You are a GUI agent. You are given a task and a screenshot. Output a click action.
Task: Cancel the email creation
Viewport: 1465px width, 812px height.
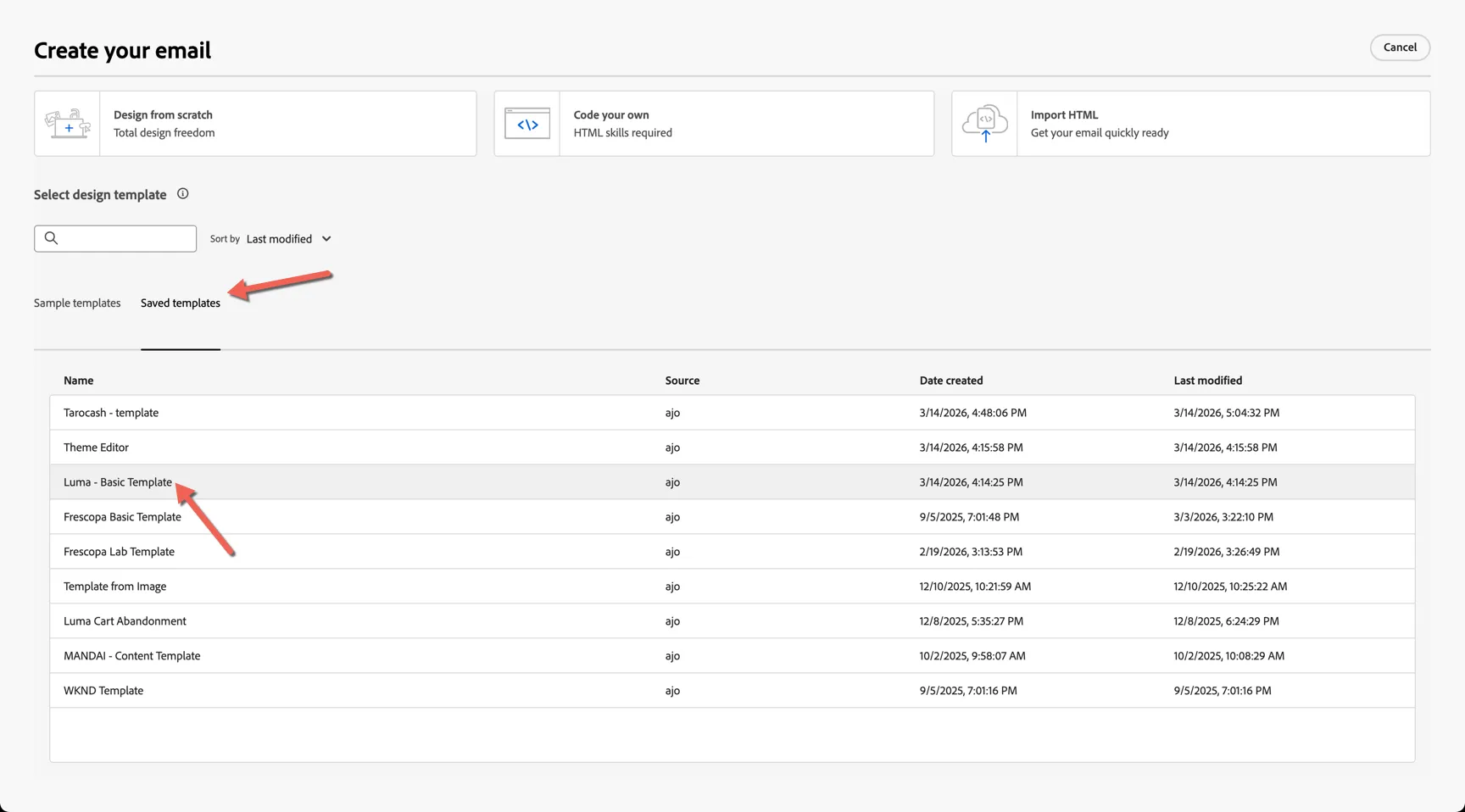pyautogui.click(x=1400, y=47)
